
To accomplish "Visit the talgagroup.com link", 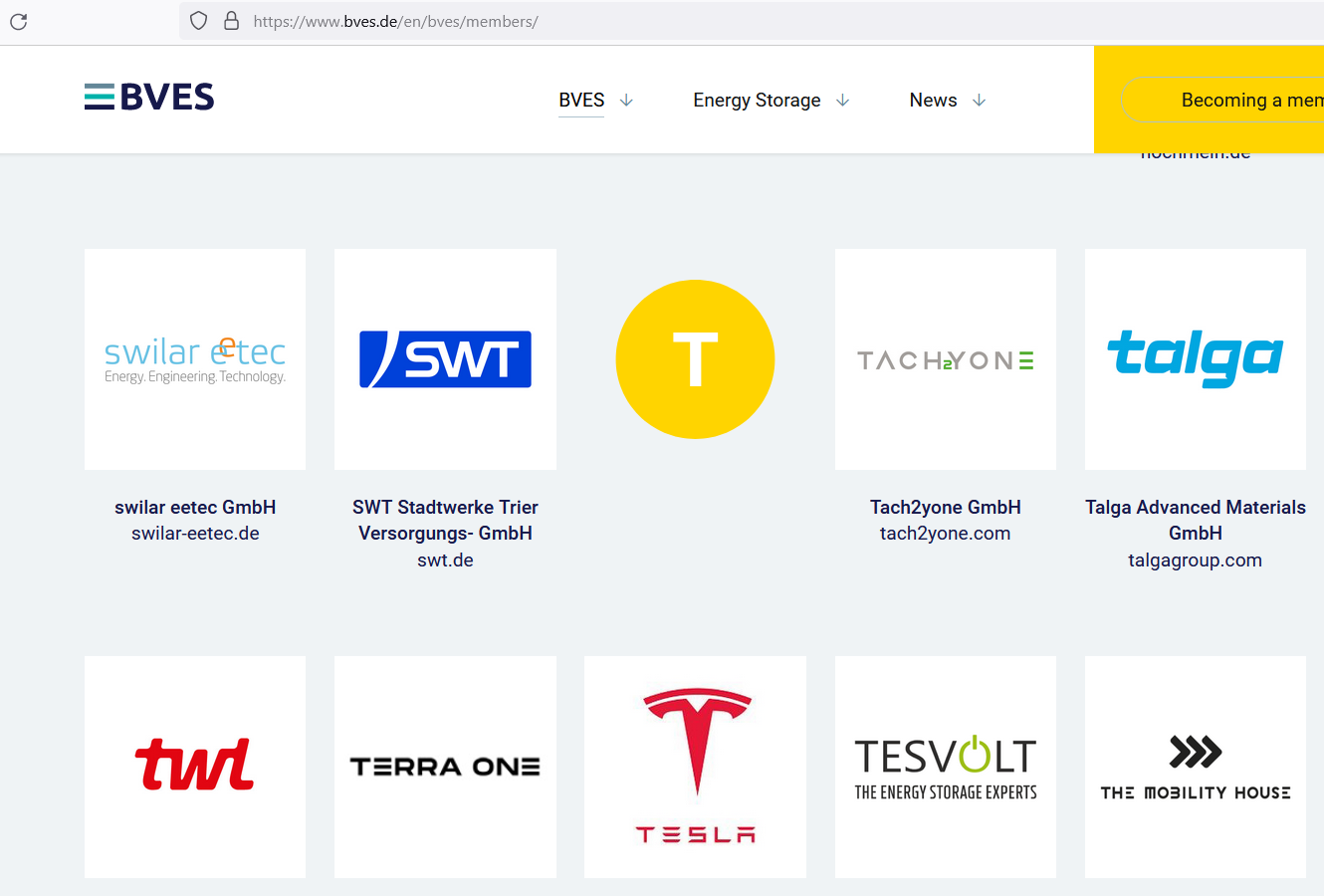I will click(x=1196, y=560).
